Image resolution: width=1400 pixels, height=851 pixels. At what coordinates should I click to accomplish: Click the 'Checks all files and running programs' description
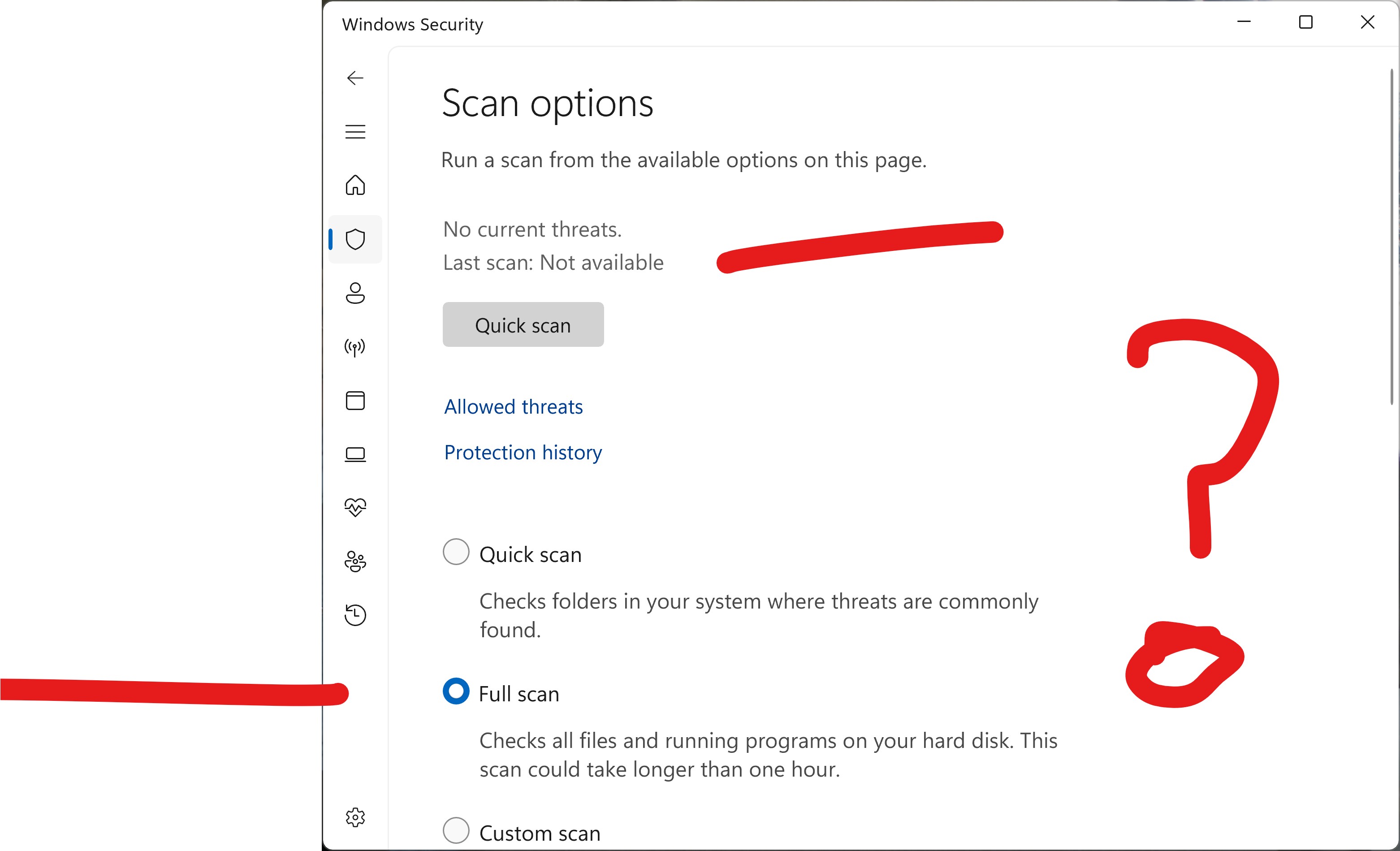768,755
